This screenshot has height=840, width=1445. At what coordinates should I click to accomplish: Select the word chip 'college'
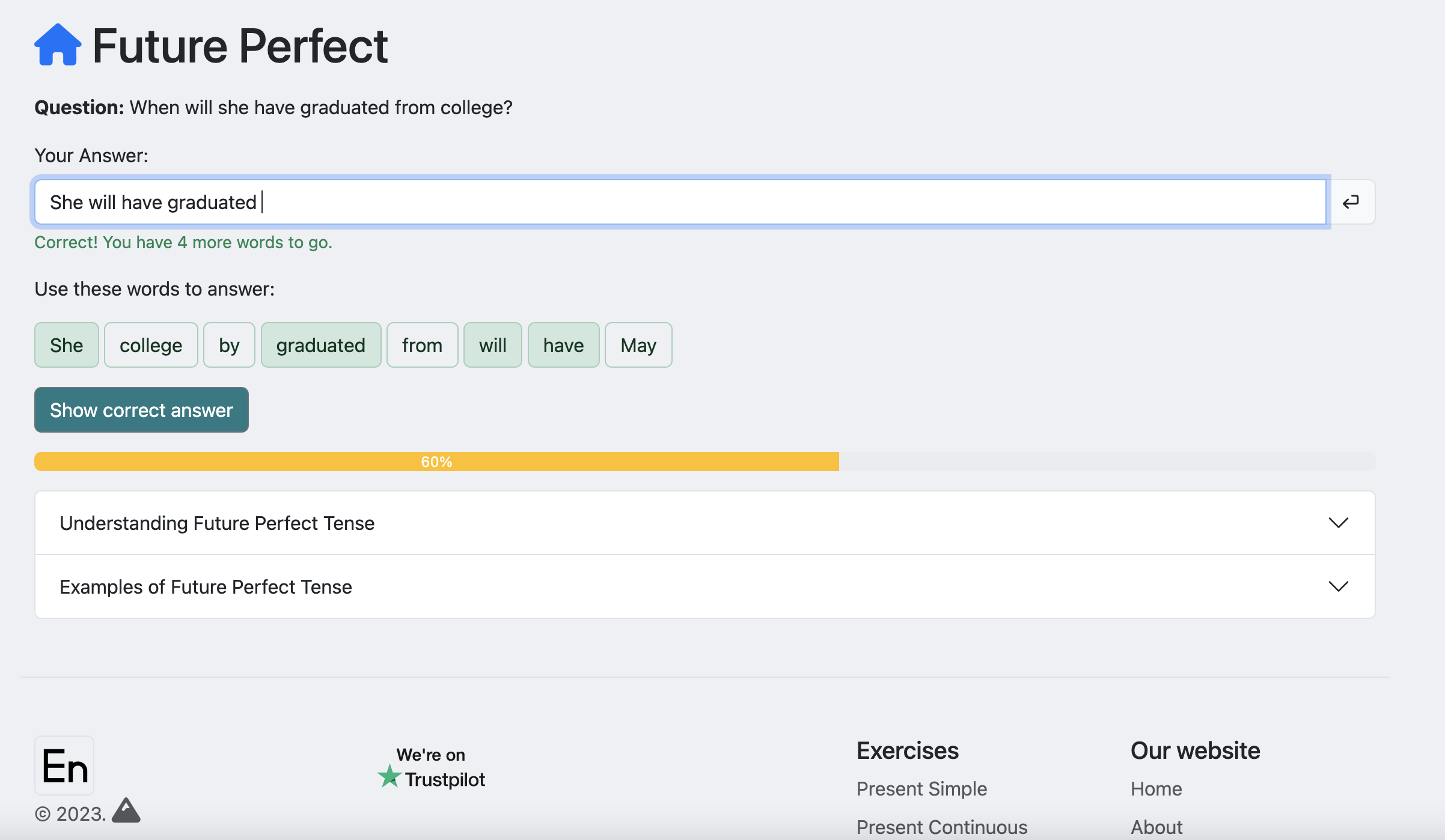tap(151, 345)
